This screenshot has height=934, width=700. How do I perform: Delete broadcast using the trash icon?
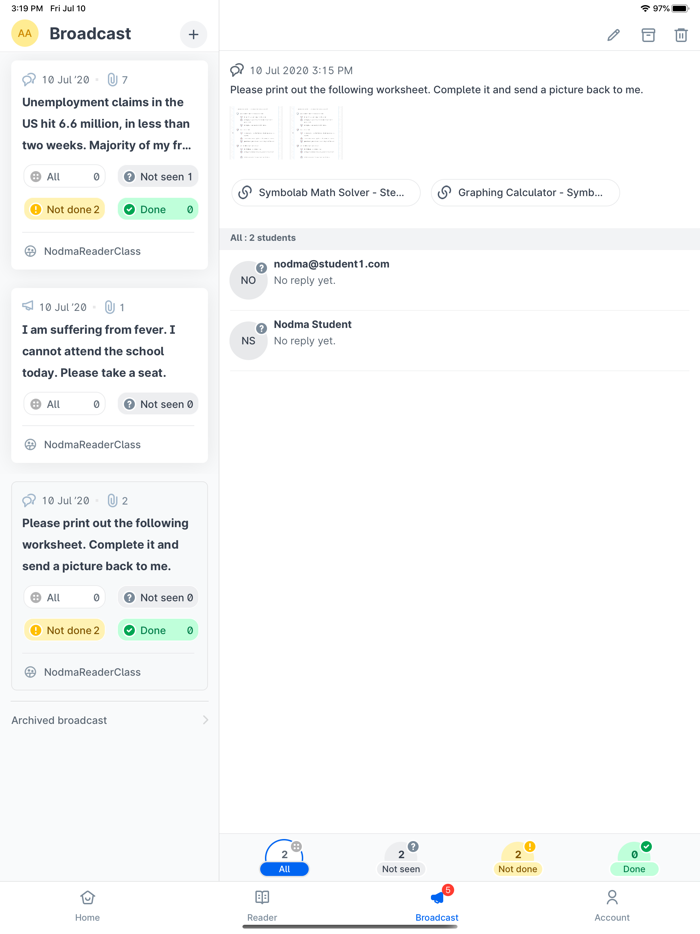681,35
